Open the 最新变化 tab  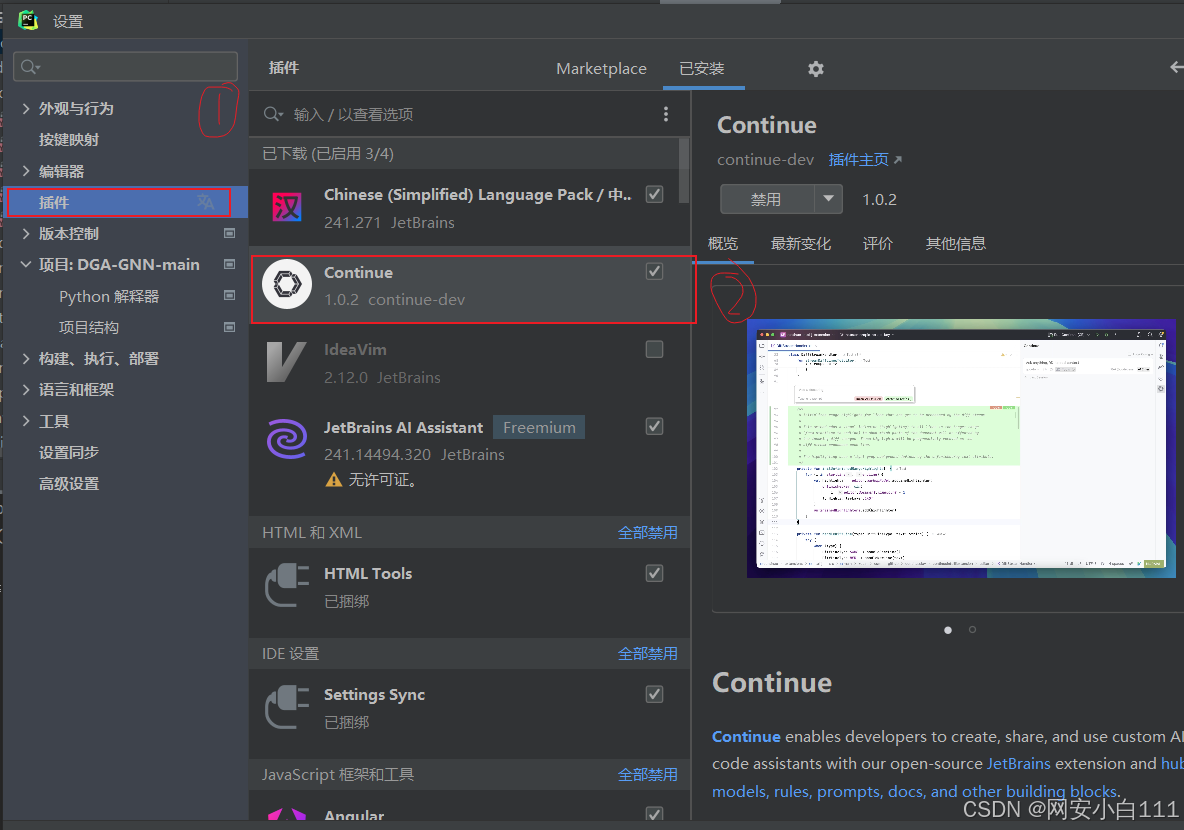801,243
